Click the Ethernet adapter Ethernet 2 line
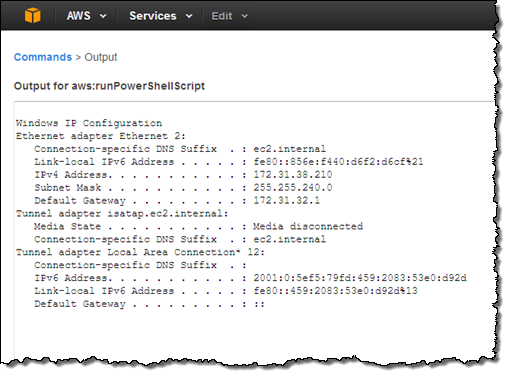The width and height of the screenshot is (510, 376). (101, 136)
